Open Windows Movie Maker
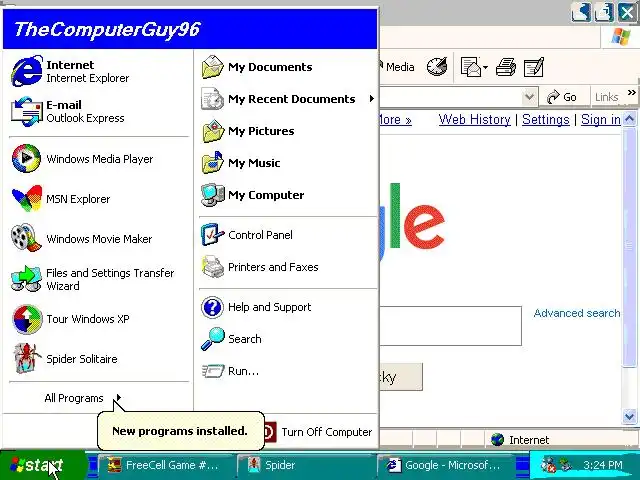Viewport: 640px width, 480px height. (x=98, y=239)
